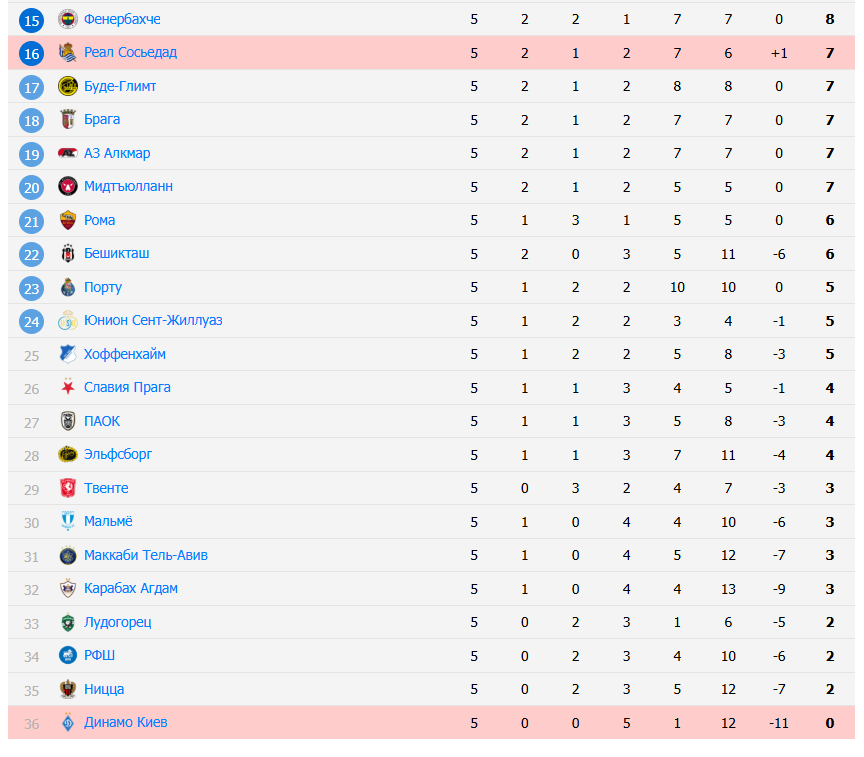
Task: Click the Bodø/Glimt yellow crest icon
Action: [x=67, y=86]
